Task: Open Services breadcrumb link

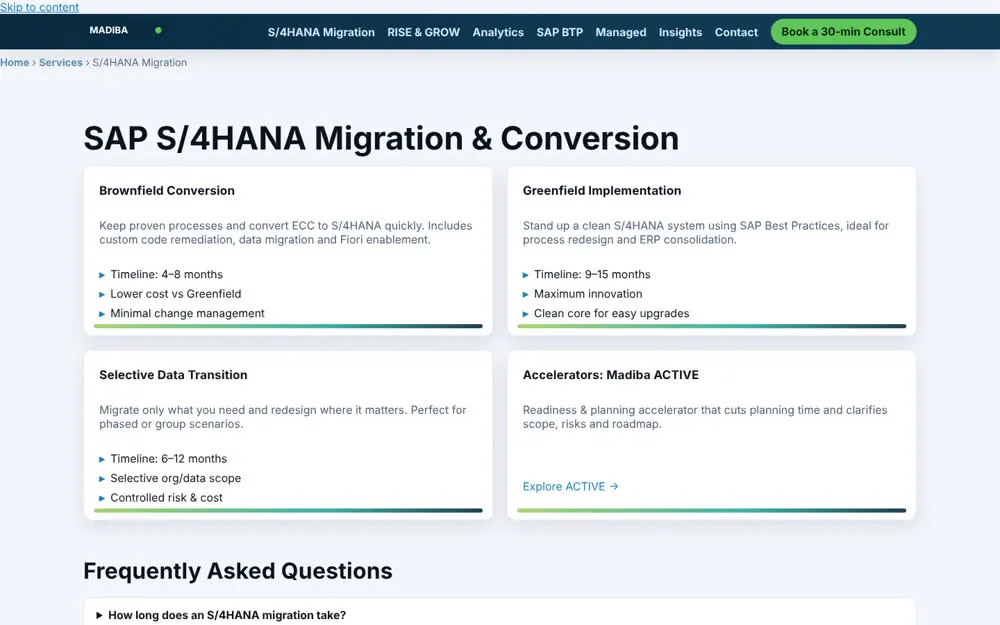Action: point(61,62)
